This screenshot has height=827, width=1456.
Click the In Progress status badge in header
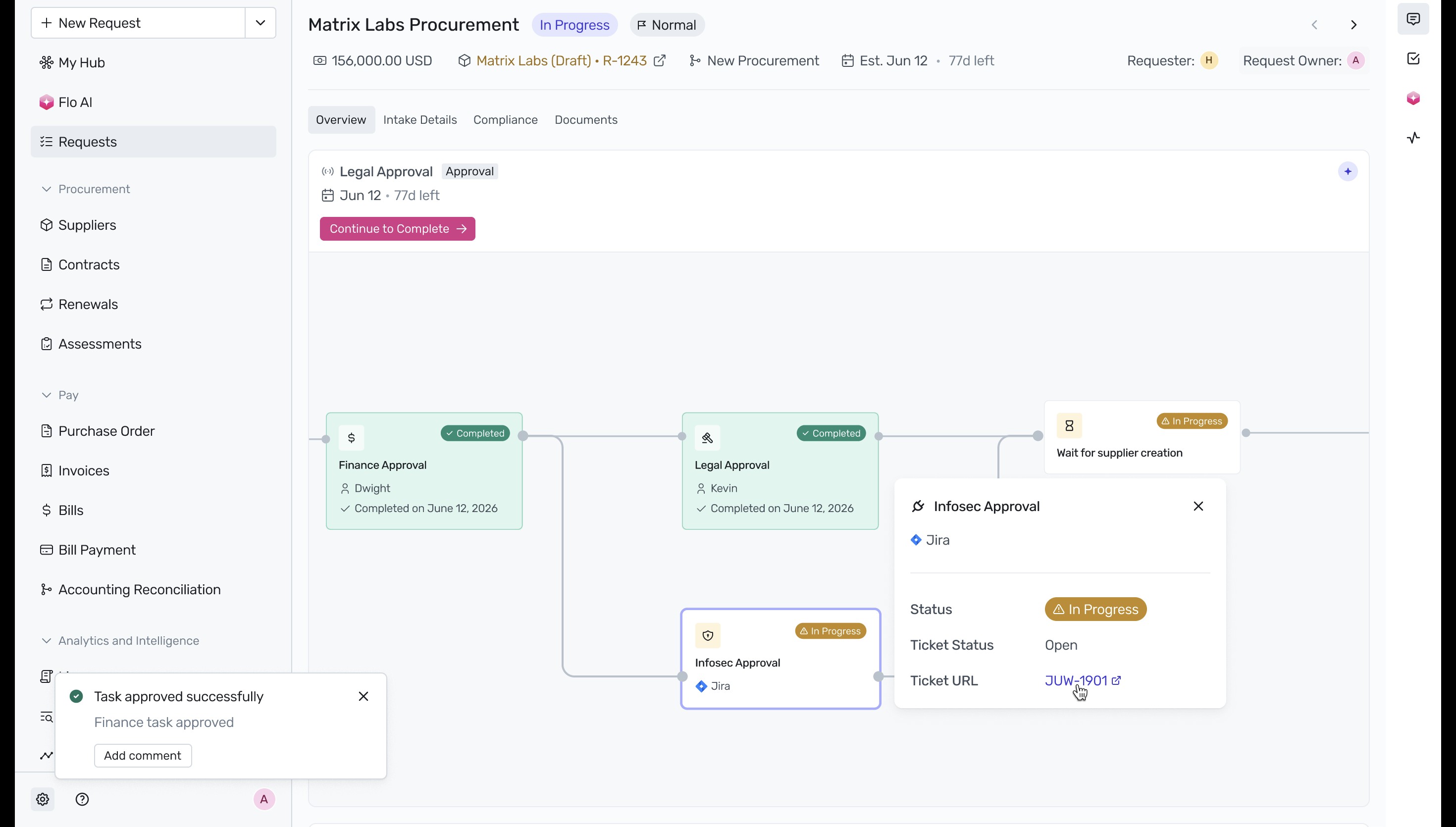(x=574, y=25)
